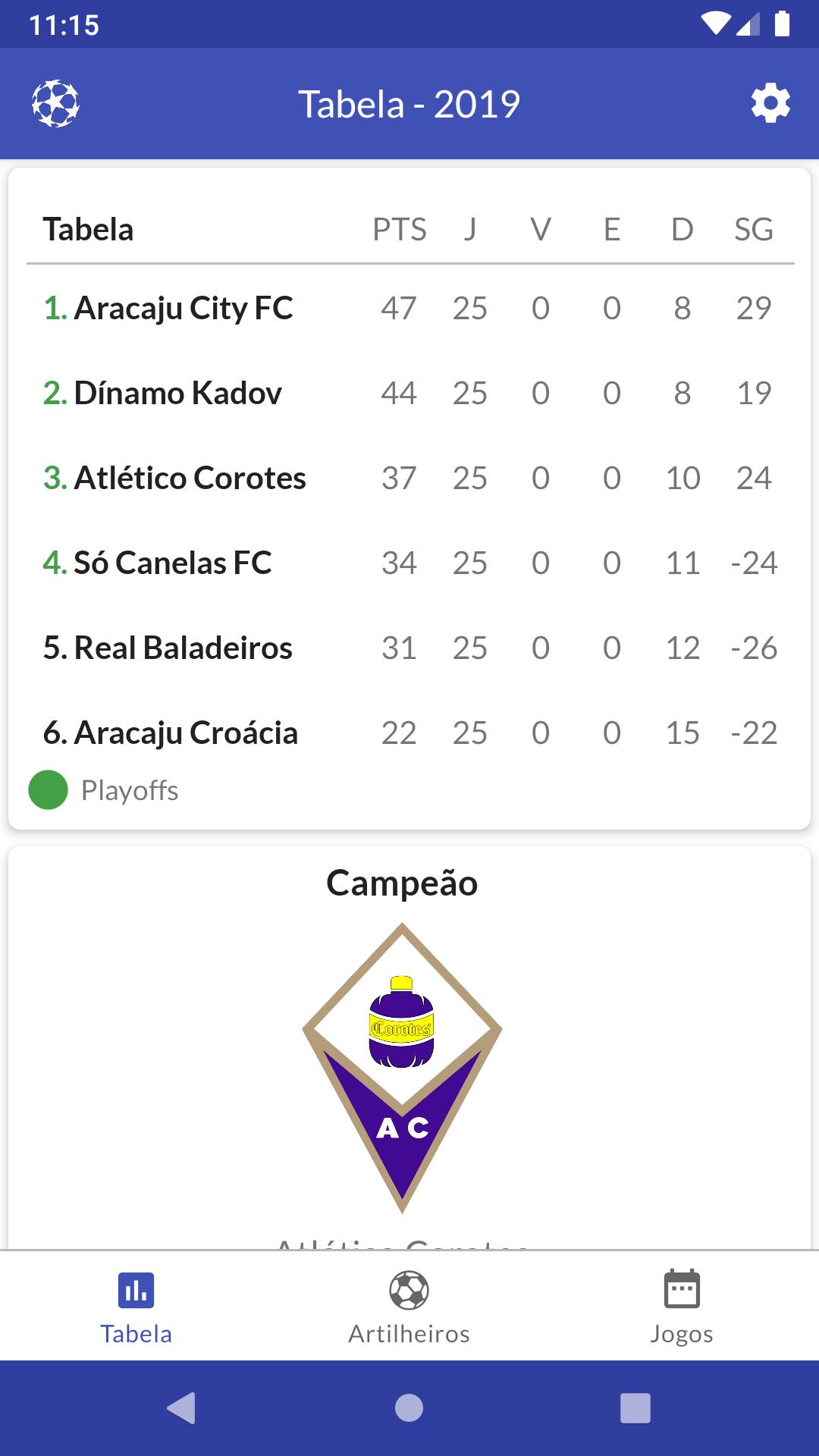
Task: Open settings via the gear icon
Action: (x=770, y=104)
